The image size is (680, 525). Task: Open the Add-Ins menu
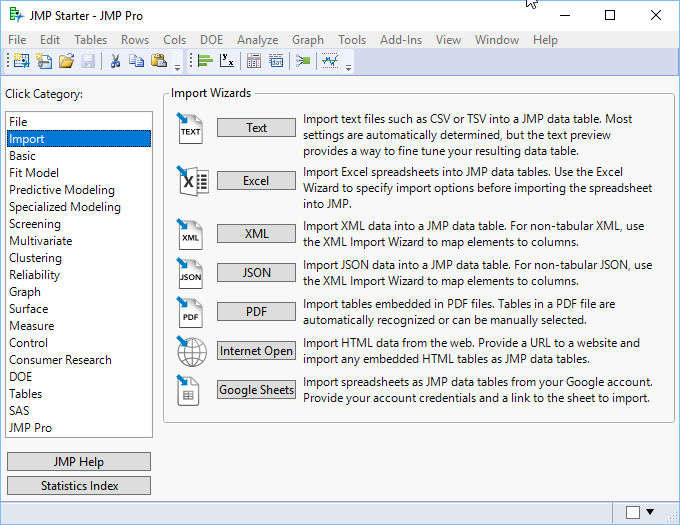point(401,40)
